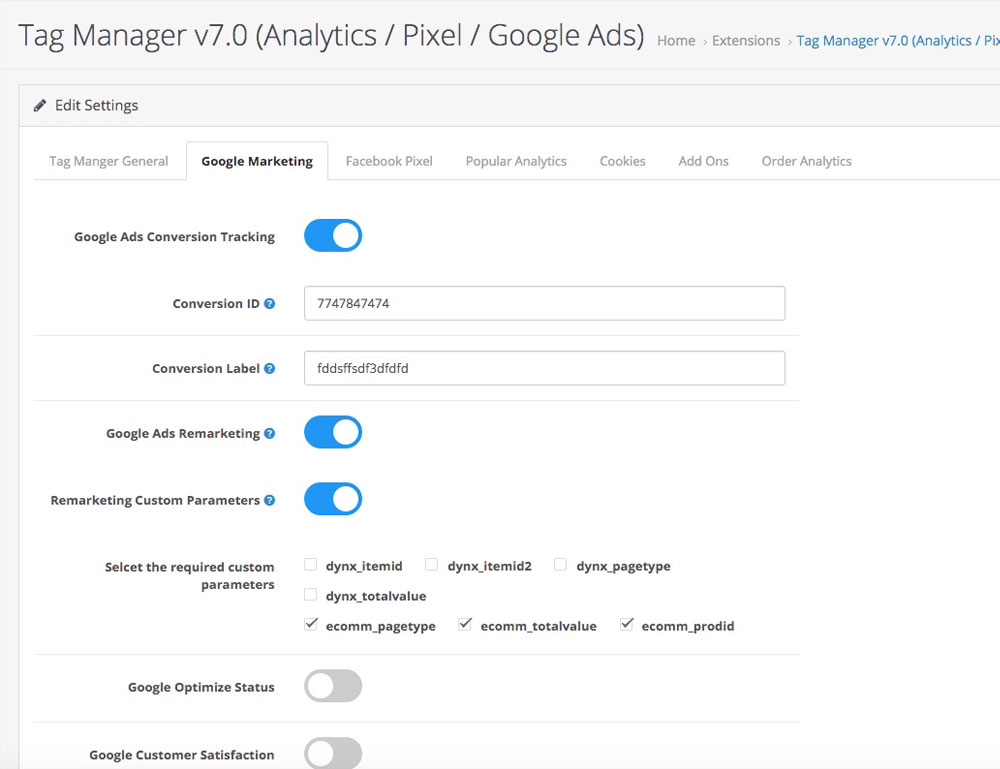The height and width of the screenshot is (769, 1000).
Task: Click the Selcet the required custom parameters label
Action: pyautogui.click(x=189, y=576)
